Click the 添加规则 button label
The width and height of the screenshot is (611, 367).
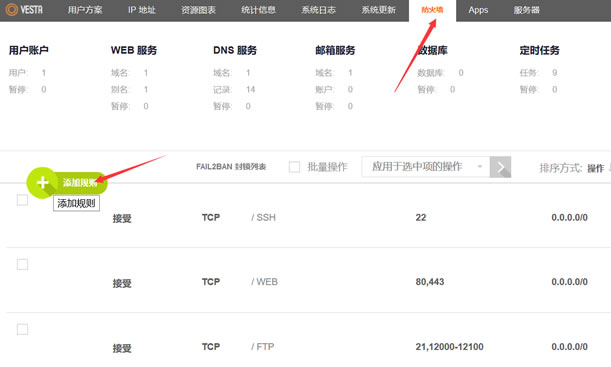pyautogui.click(x=80, y=183)
